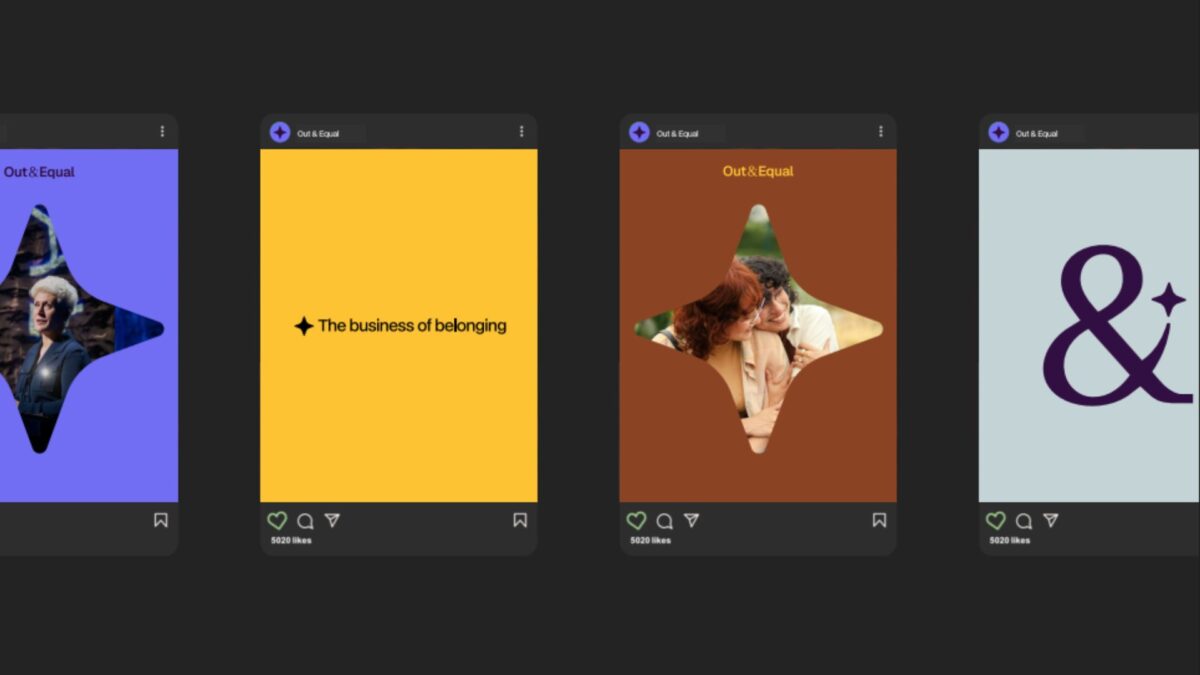Expand more options on the brown post
The image size is (1200, 675).
[880, 132]
